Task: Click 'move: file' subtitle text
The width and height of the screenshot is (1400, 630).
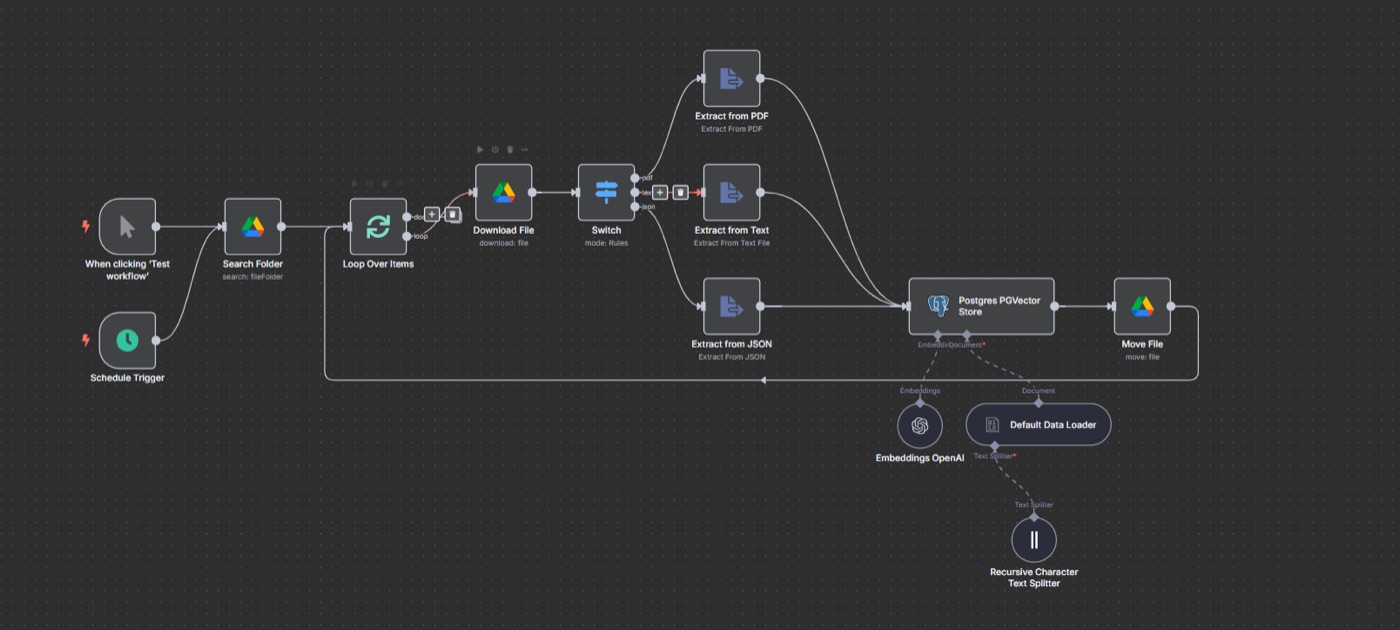Action: [1142, 357]
